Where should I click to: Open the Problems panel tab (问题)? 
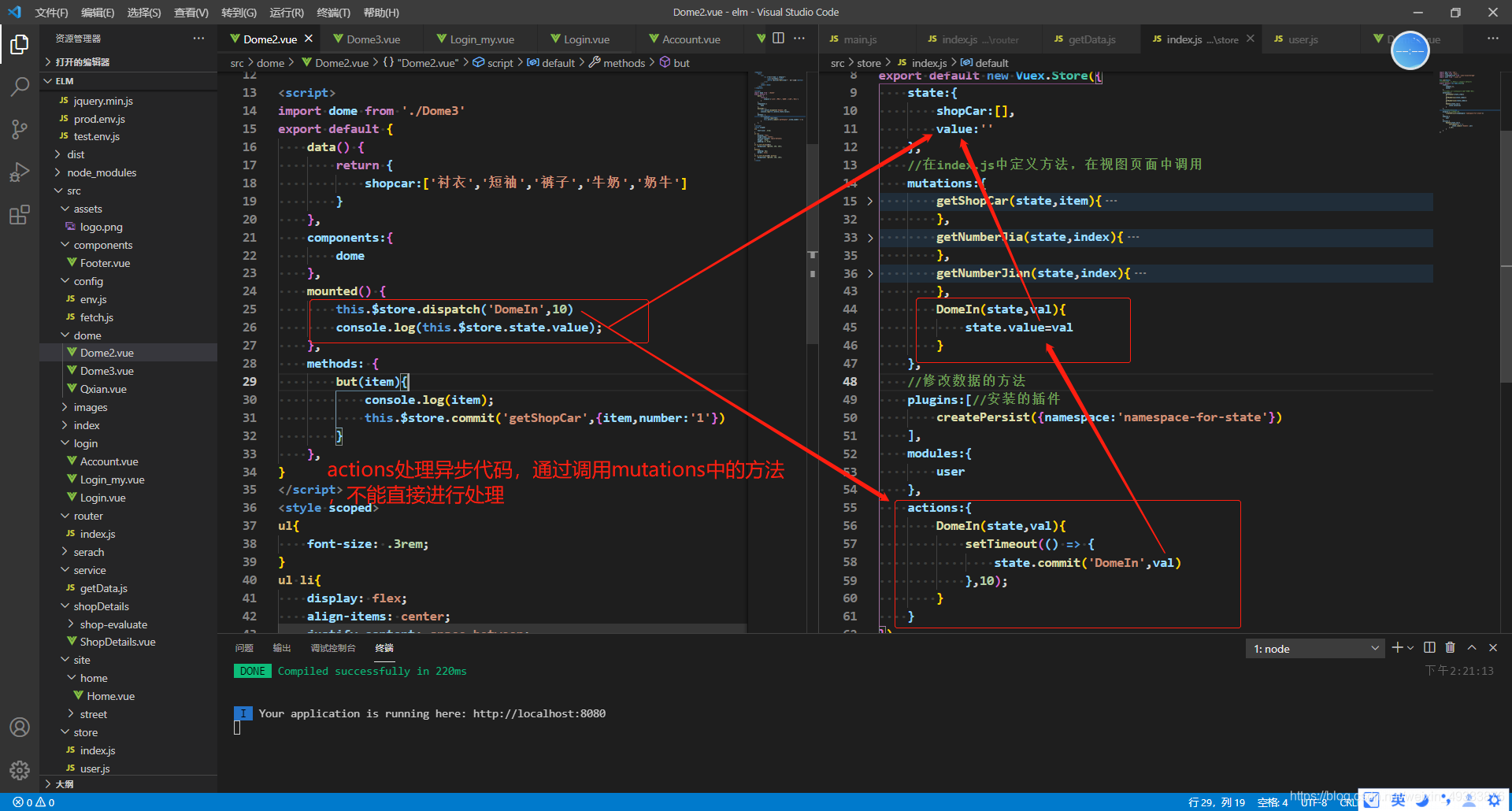coord(244,648)
